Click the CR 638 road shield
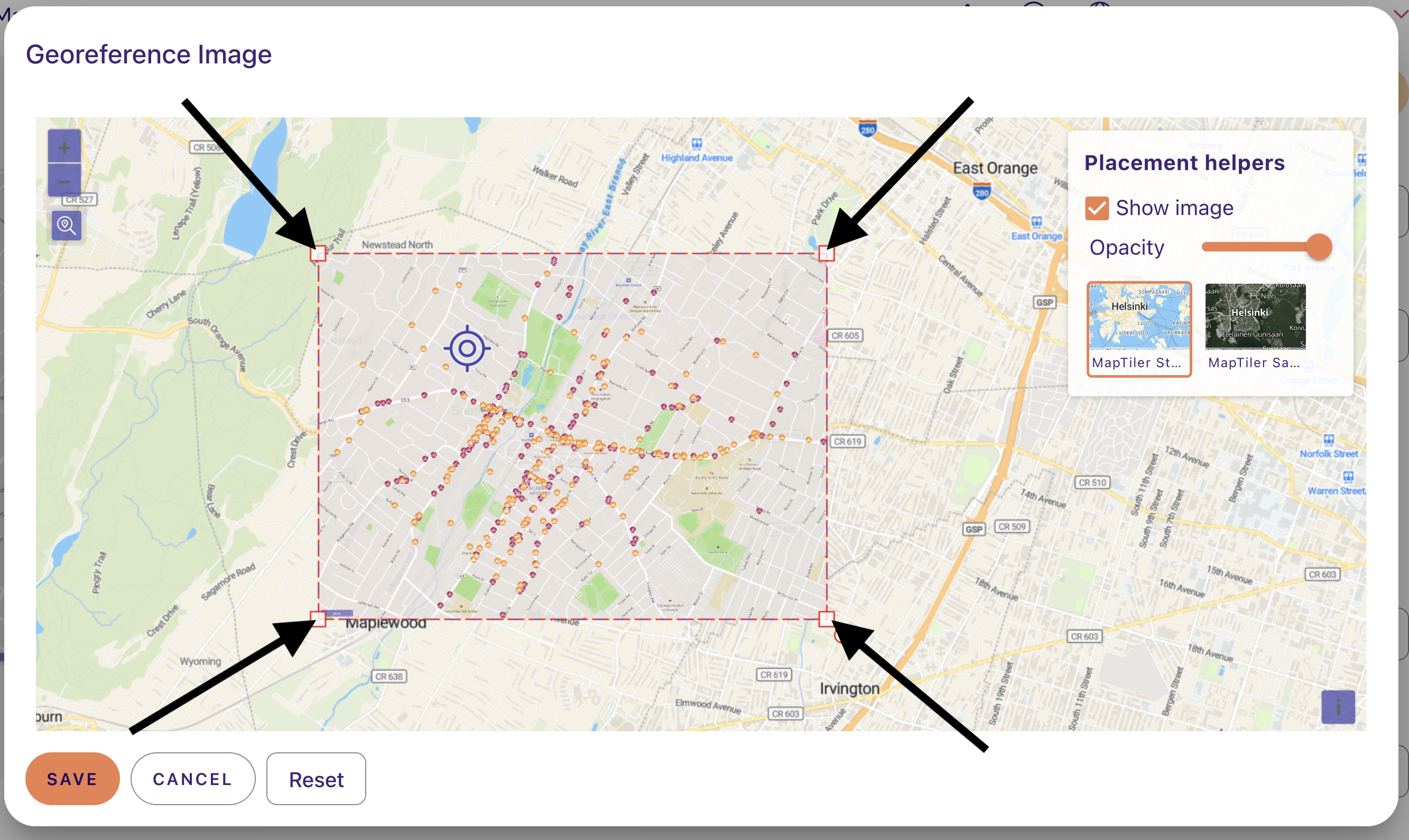Screen dimensions: 1409x840 click(x=389, y=676)
